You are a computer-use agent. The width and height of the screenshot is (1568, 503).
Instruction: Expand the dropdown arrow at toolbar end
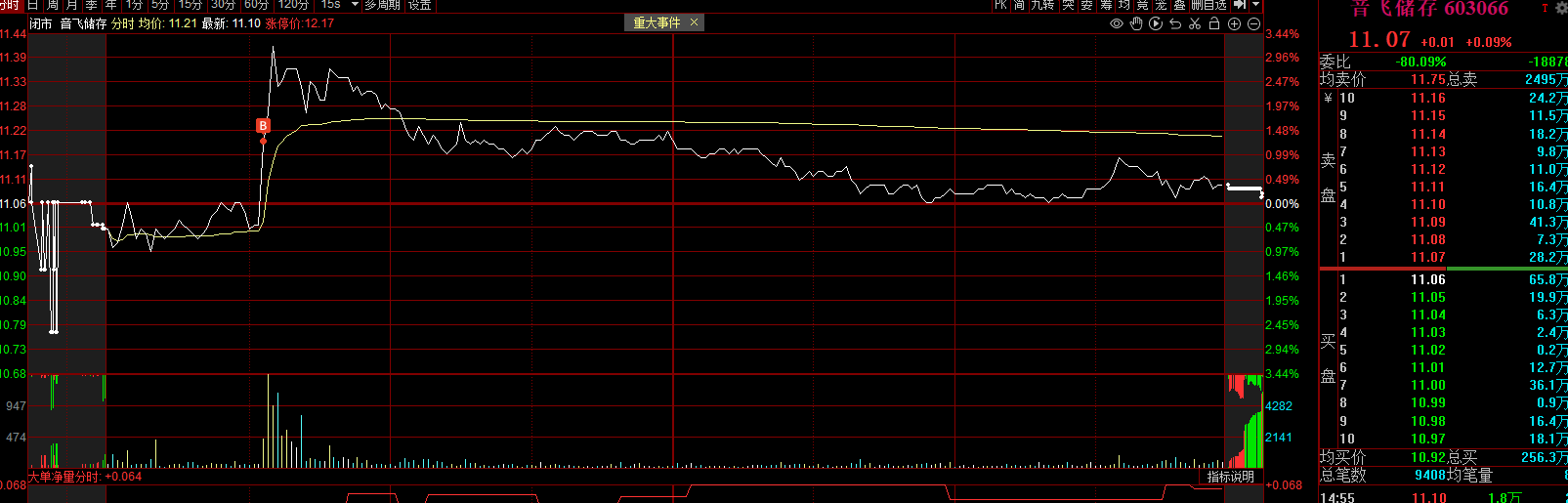click(1256, 5)
